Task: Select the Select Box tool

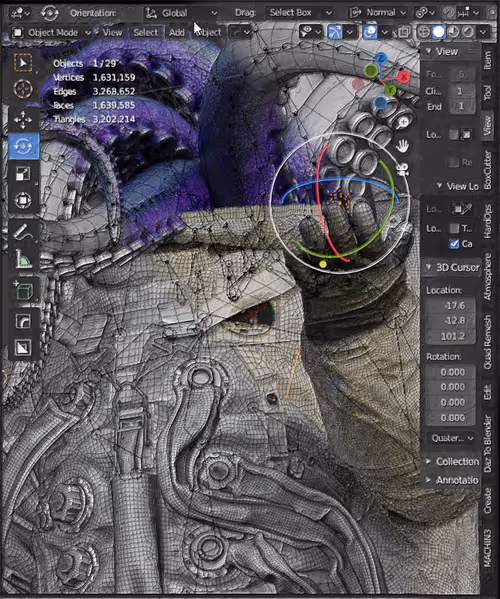Action: pyautogui.click(x=23, y=63)
